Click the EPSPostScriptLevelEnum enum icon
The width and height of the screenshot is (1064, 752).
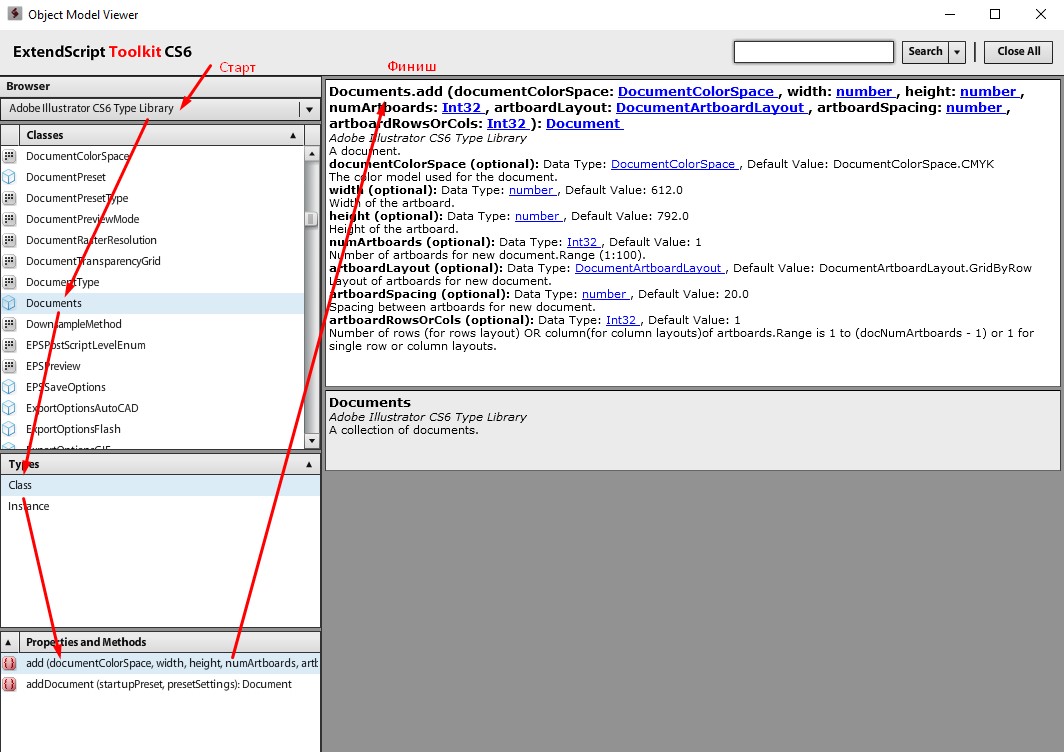[x=9, y=345]
